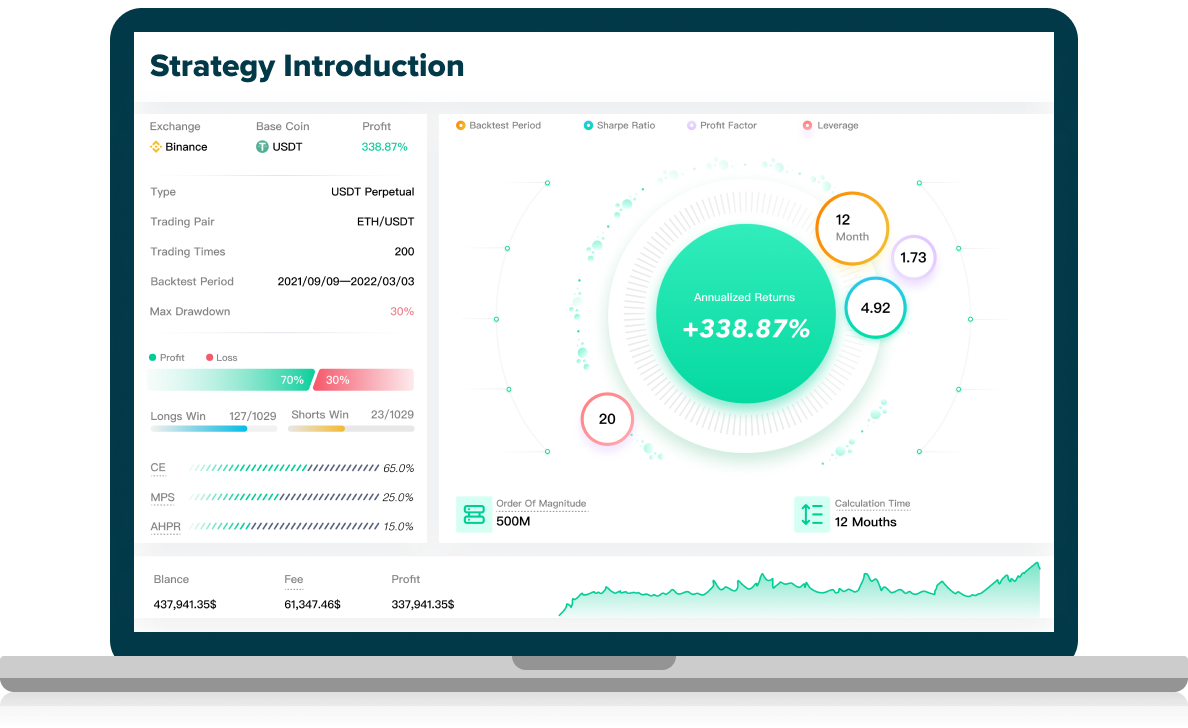Click the profit amount 337,941.35$
Screen dimensions: 1188x728
click(x=423, y=605)
